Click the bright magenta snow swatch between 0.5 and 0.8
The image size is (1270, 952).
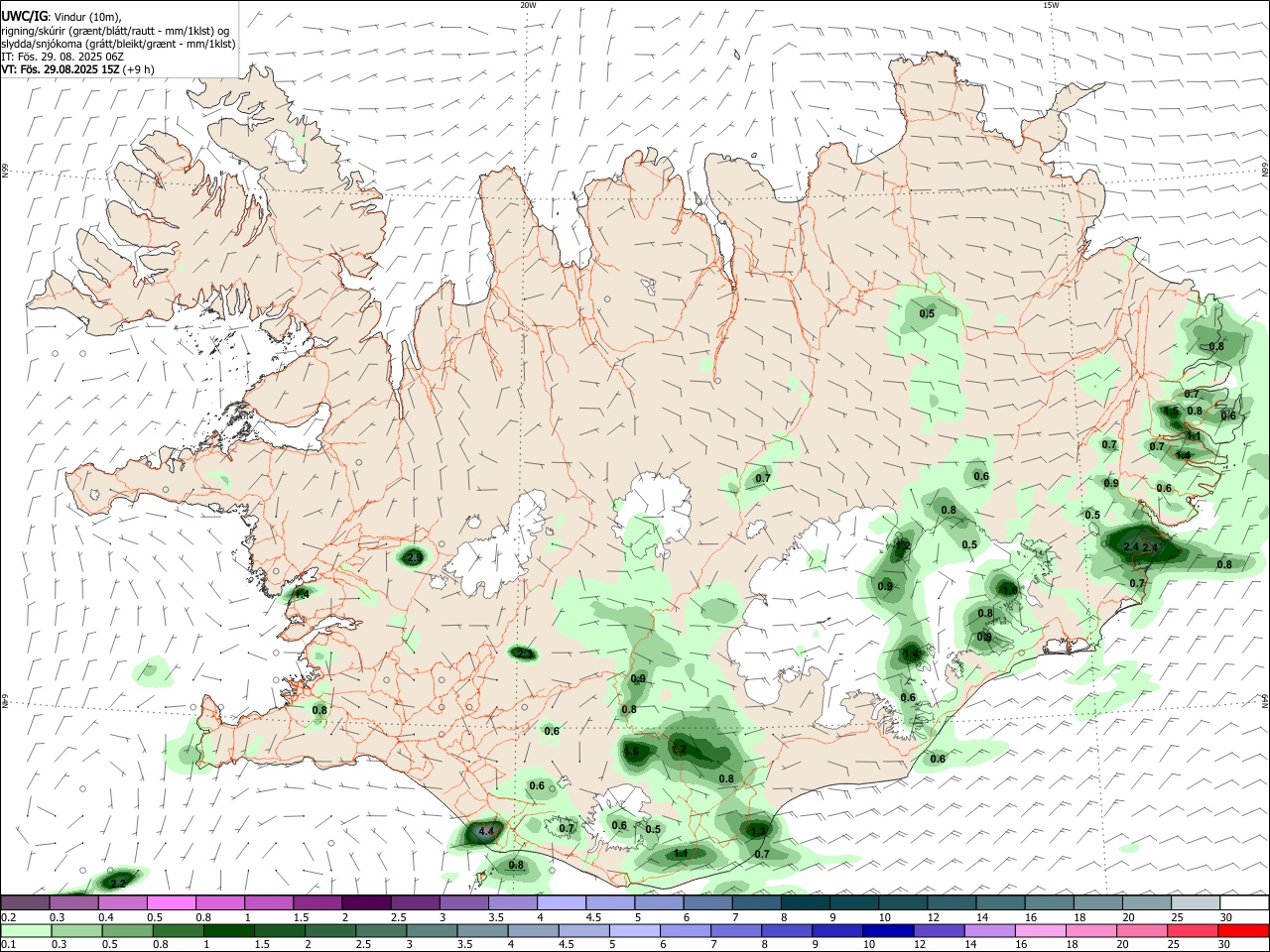171,902
